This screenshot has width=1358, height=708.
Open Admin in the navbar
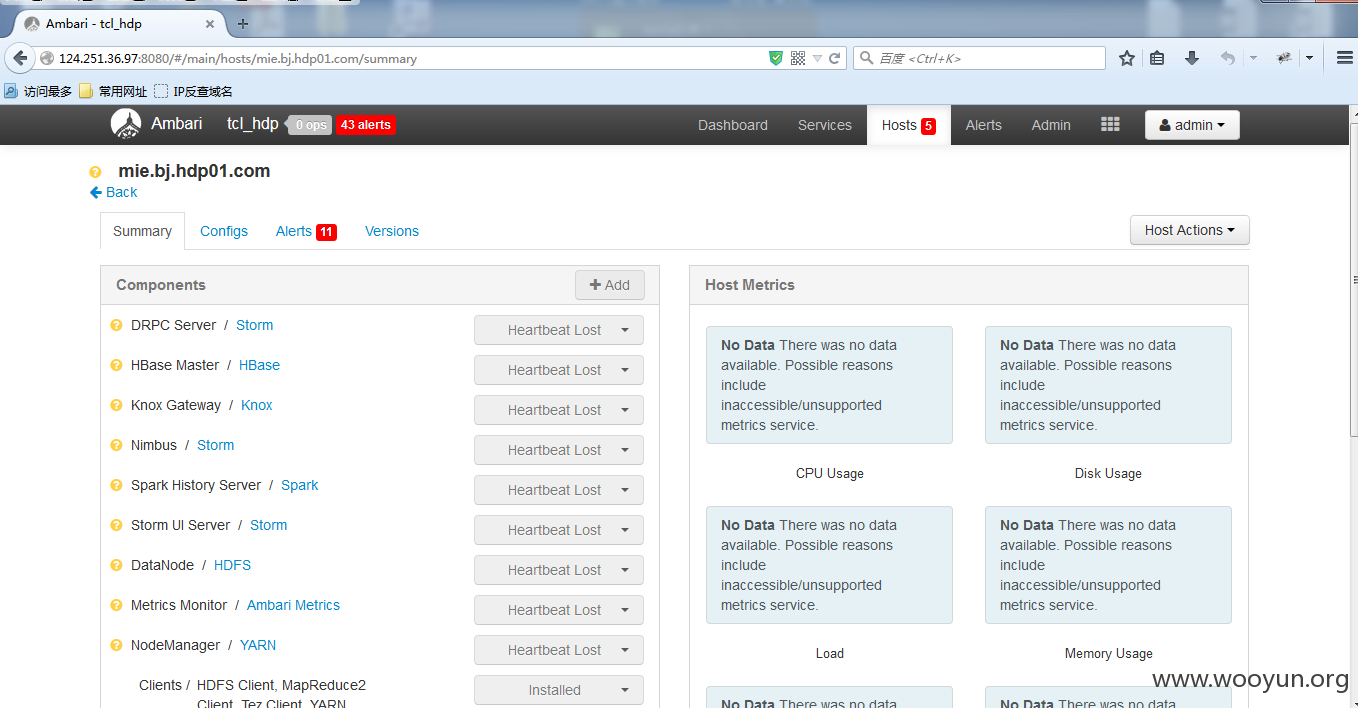point(1051,125)
